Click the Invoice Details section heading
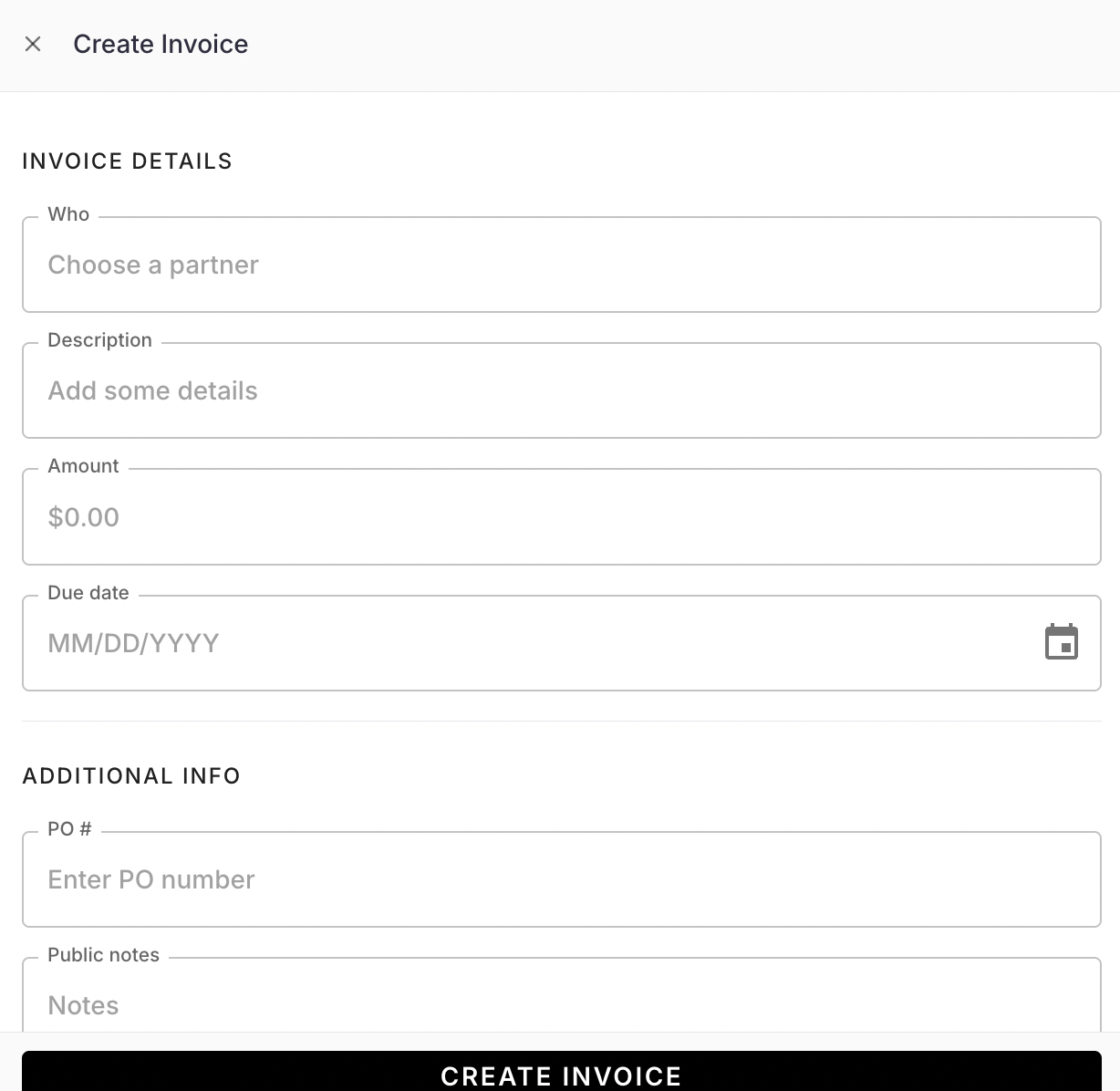Viewport: 1120px width, 1091px height. click(127, 161)
